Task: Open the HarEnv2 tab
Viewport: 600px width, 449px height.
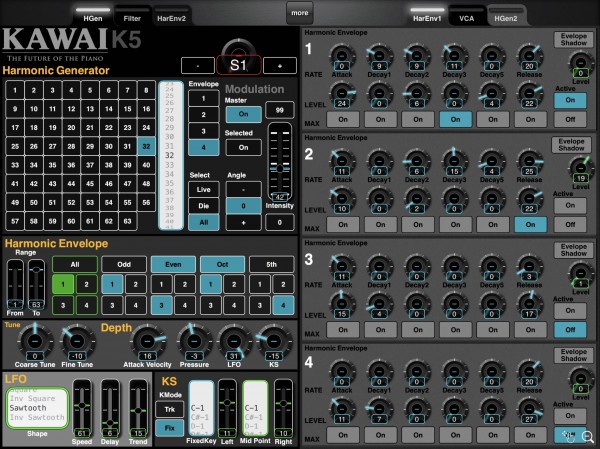Action: coord(171,16)
